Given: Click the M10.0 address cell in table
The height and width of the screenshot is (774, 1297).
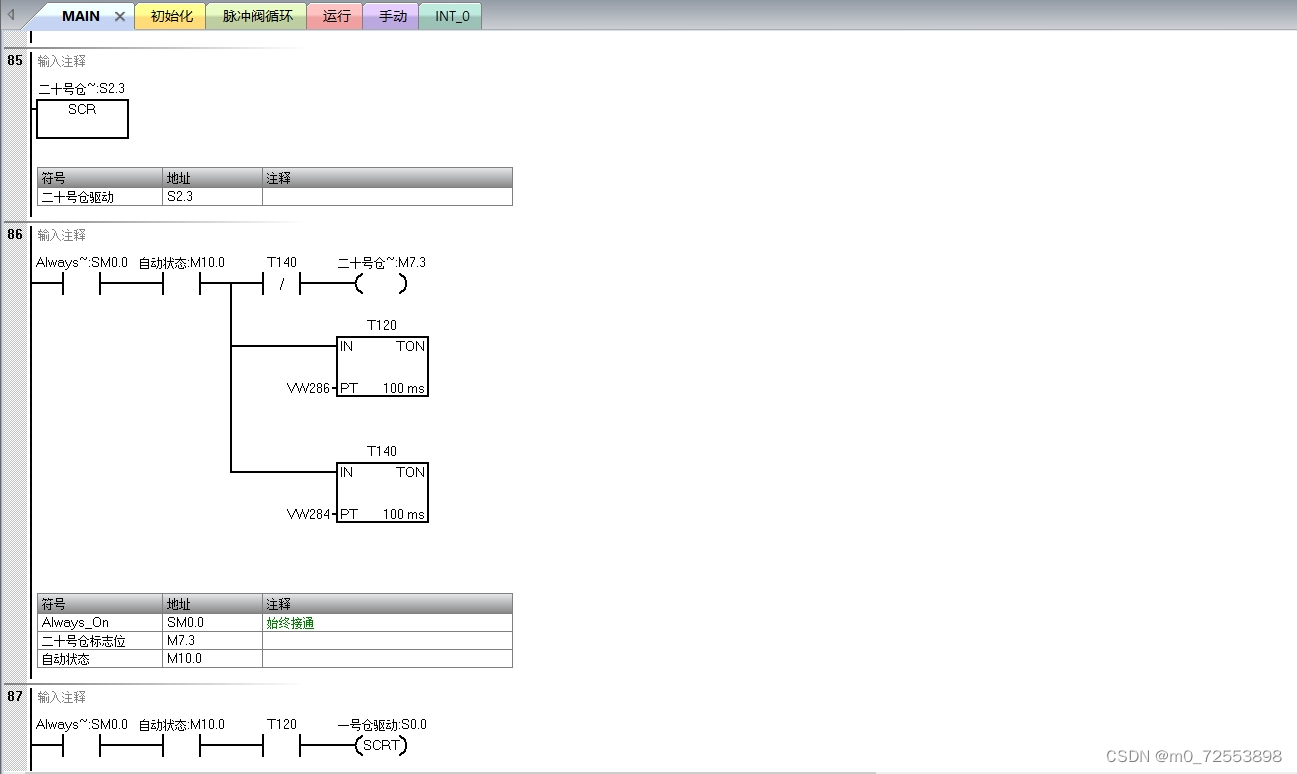Looking at the screenshot, I should point(213,659).
